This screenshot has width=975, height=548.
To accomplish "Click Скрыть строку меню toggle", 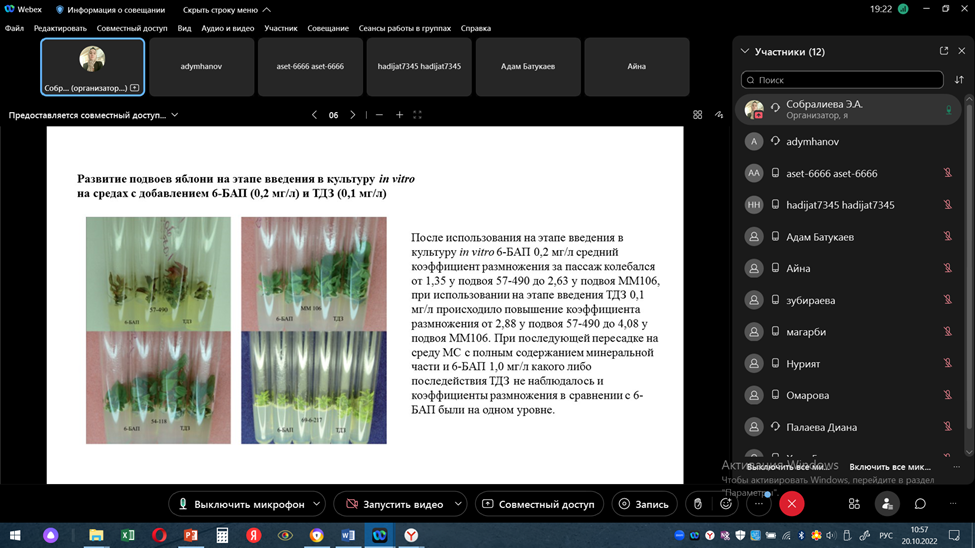I will tap(226, 10).
